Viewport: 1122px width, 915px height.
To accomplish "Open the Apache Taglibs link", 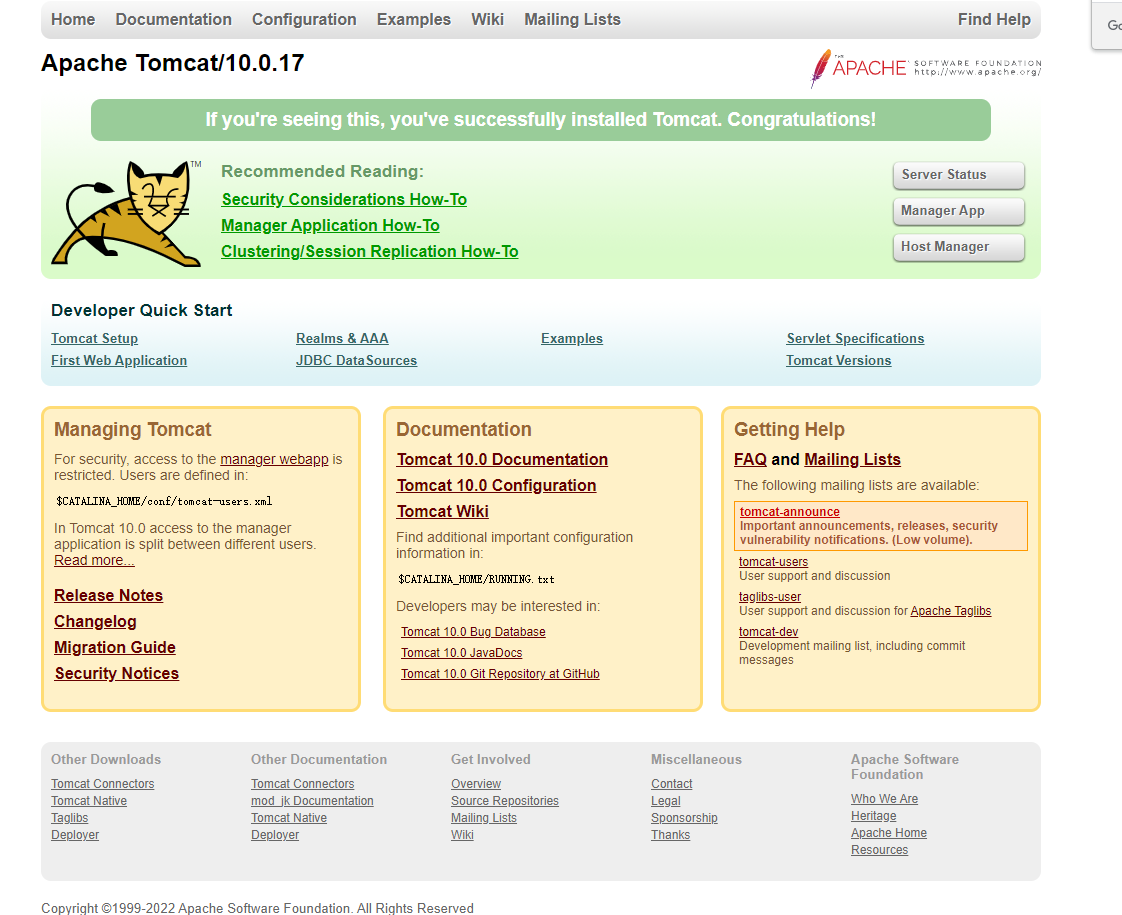I will [951, 611].
